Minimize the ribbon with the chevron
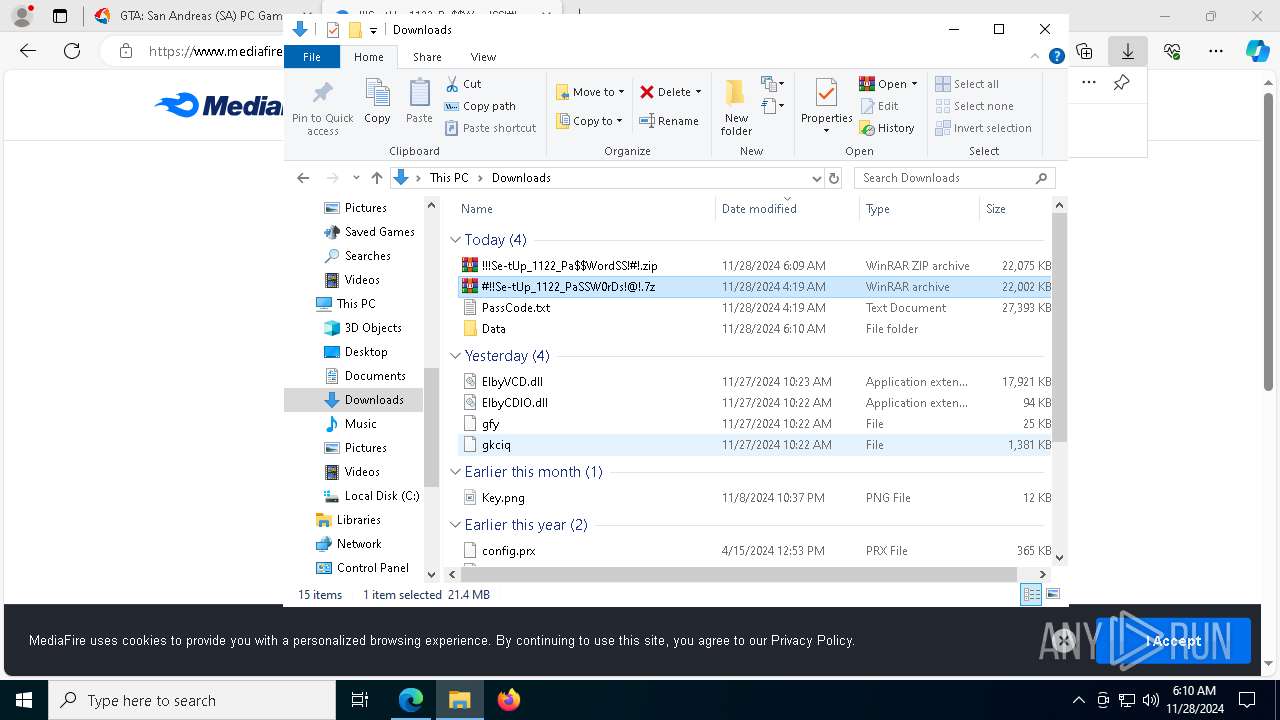 (x=1035, y=57)
